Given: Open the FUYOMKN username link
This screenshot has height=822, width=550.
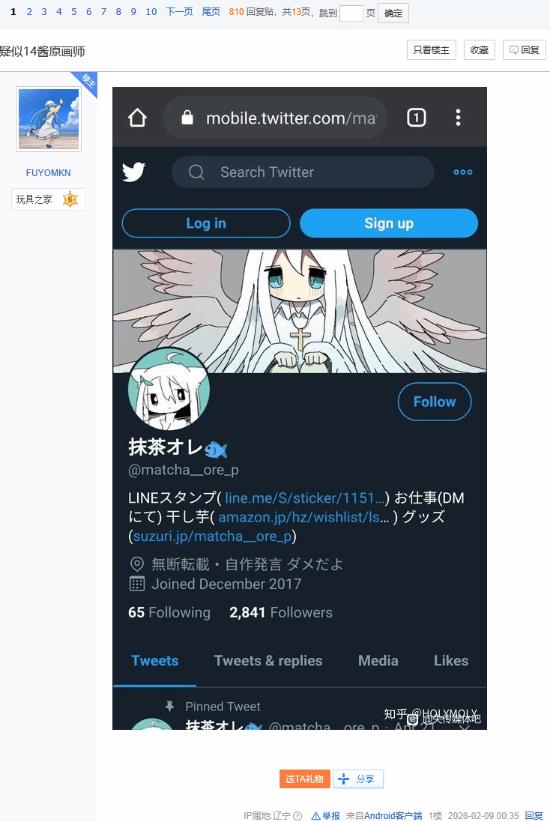Looking at the screenshot, I should (x=48, y=172).
